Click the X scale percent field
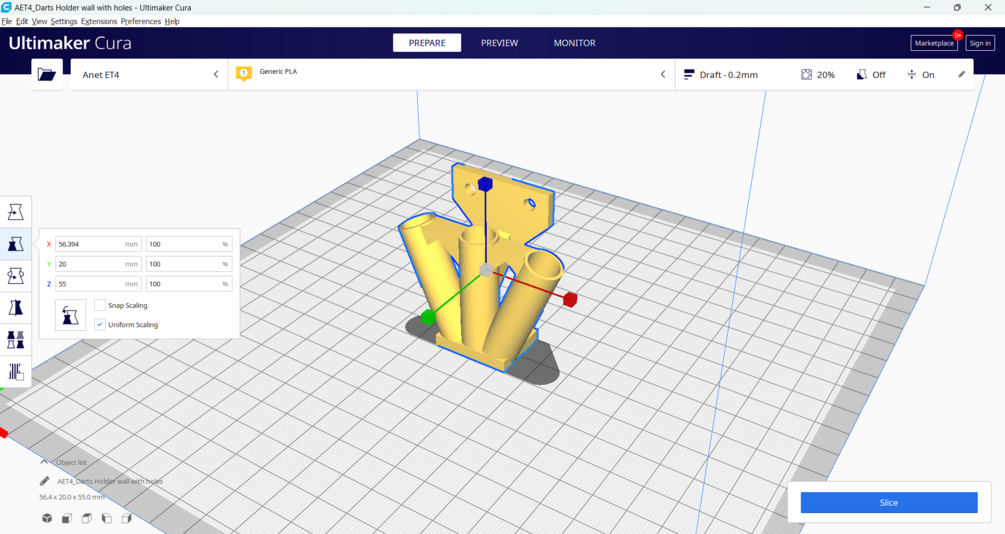The width and height of the screenshot is (1005, 534). [x=188, y=244]
